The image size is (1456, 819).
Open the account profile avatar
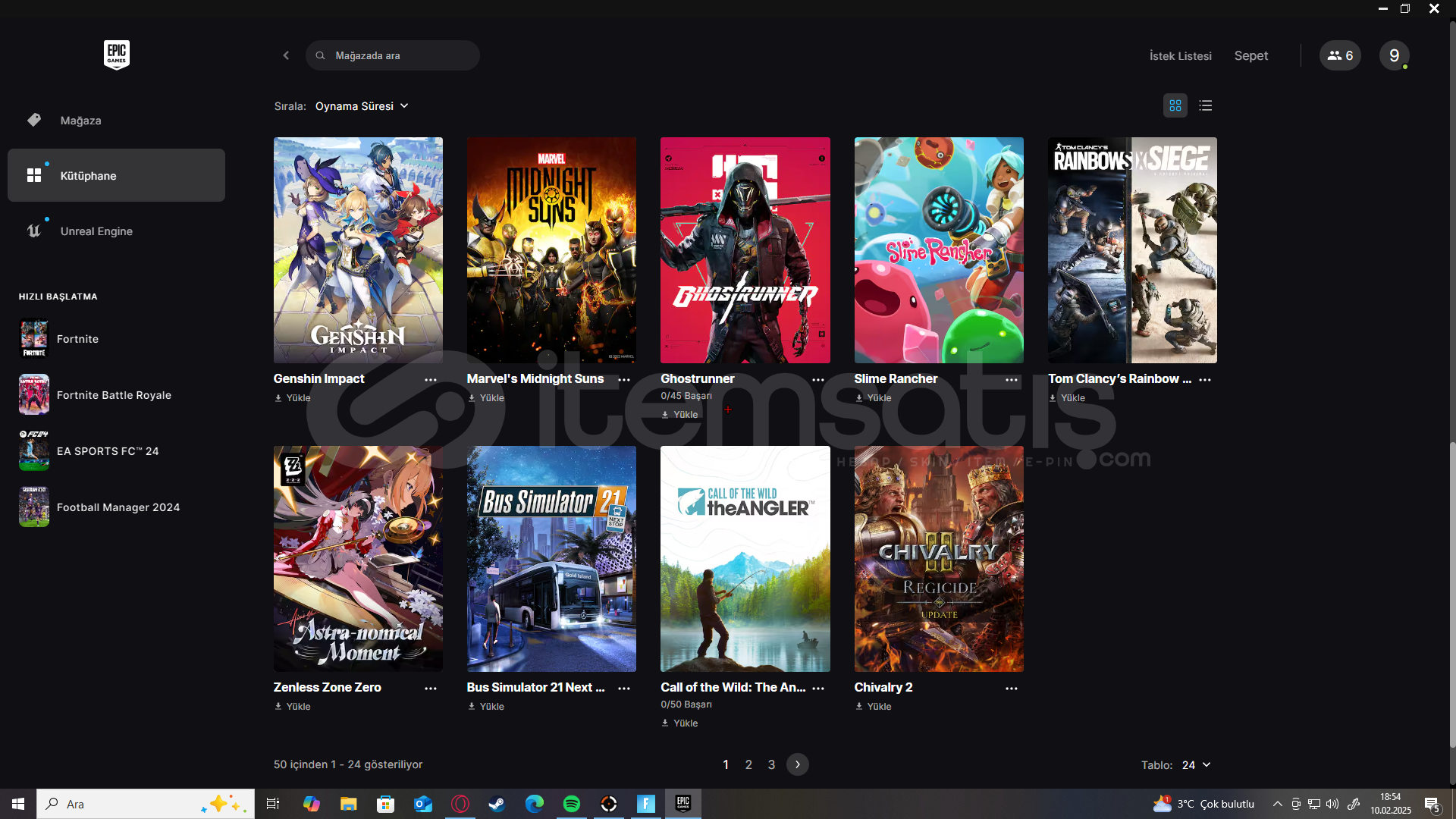click(1394, 55)
